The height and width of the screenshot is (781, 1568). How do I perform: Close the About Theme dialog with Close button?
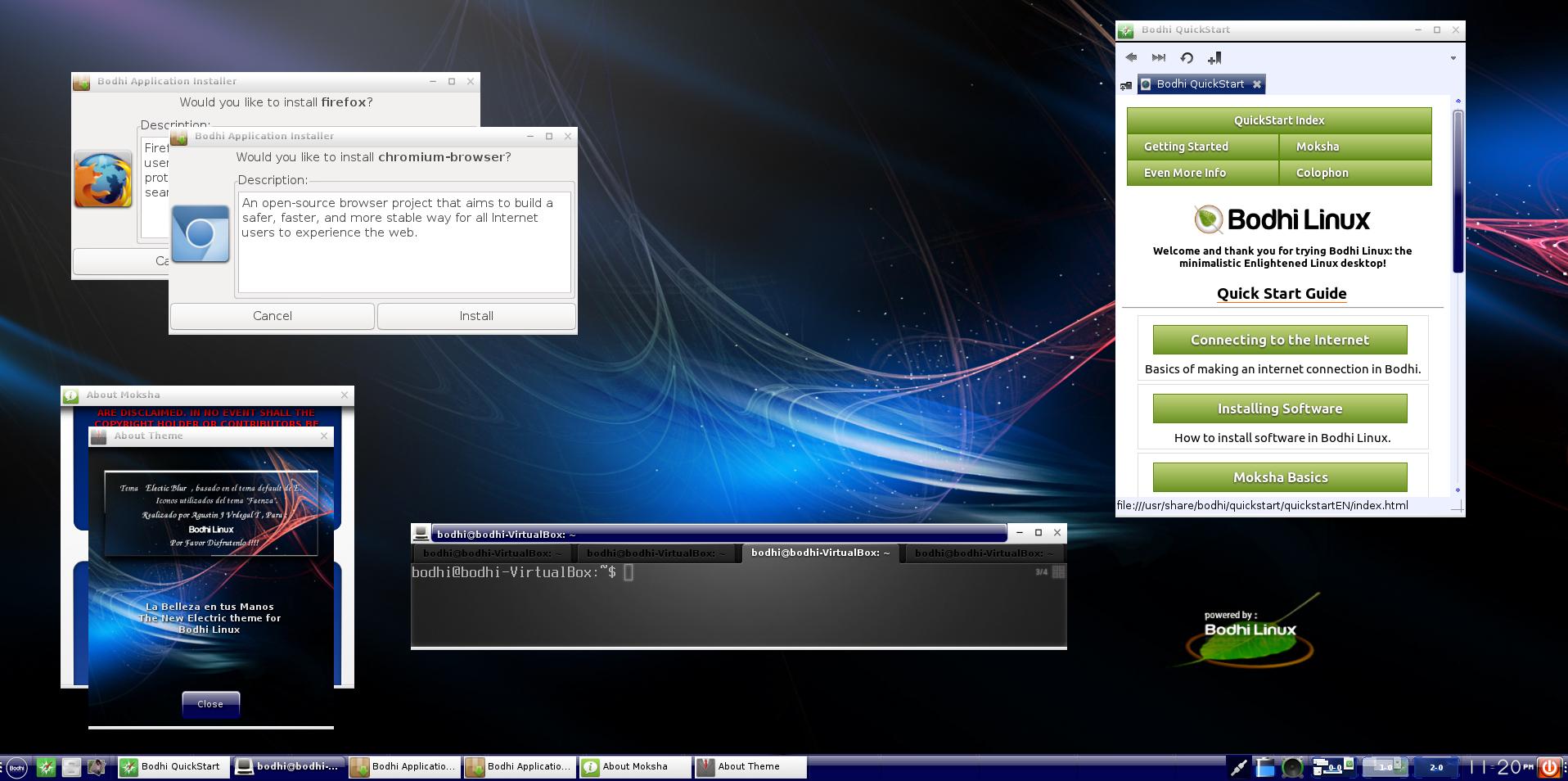point(210,704)
